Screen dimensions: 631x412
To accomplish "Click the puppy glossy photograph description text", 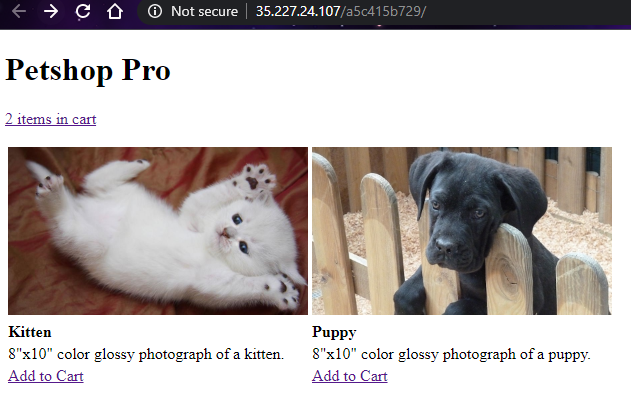I will coord(452,354).
